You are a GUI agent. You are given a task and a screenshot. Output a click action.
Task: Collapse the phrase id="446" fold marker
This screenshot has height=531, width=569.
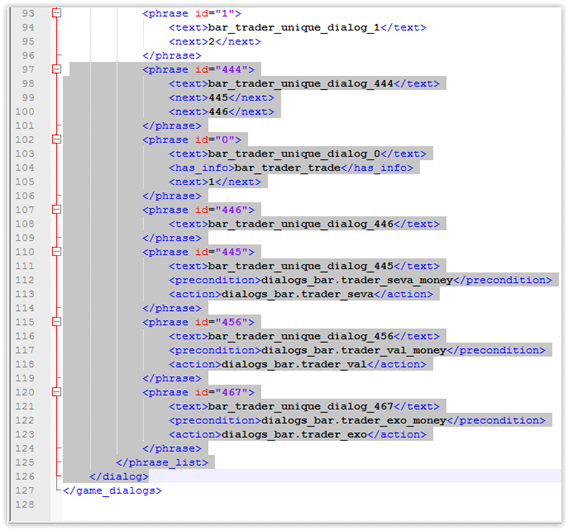(57, 209)
